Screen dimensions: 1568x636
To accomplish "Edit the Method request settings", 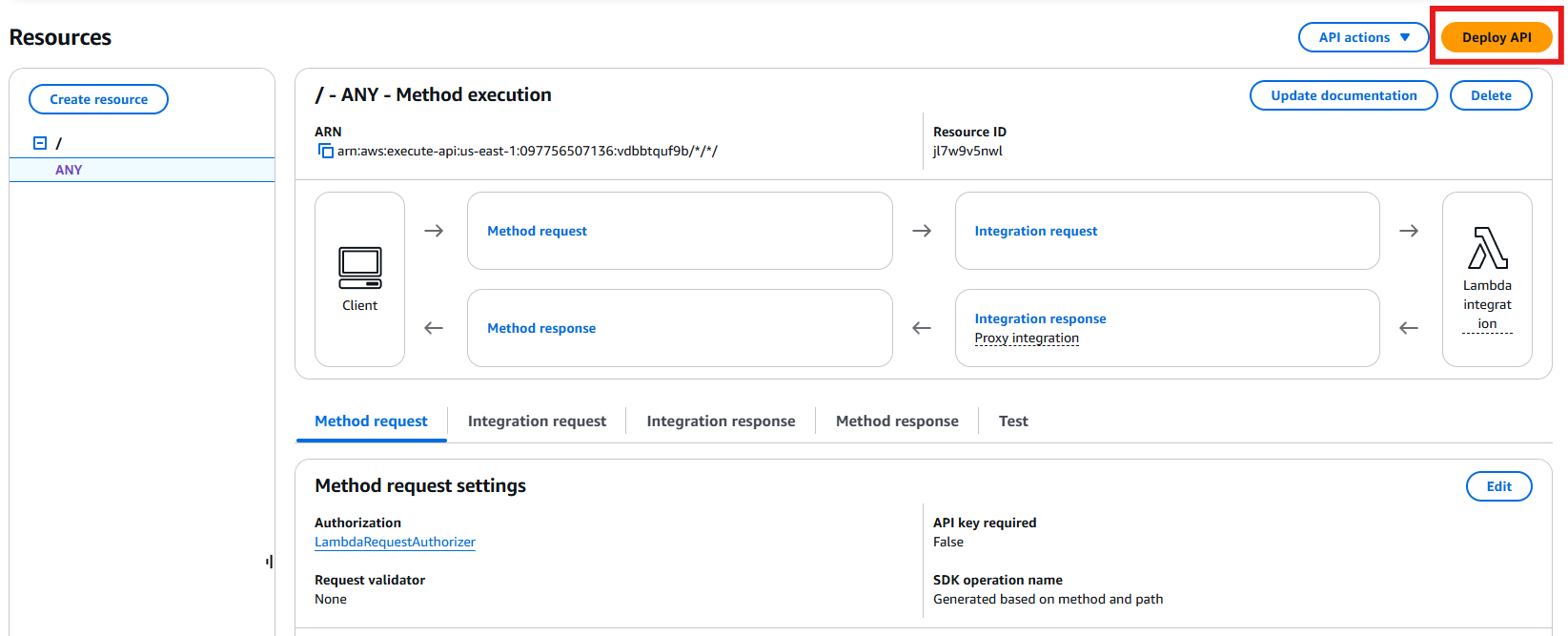I will tap(1498, 486).
